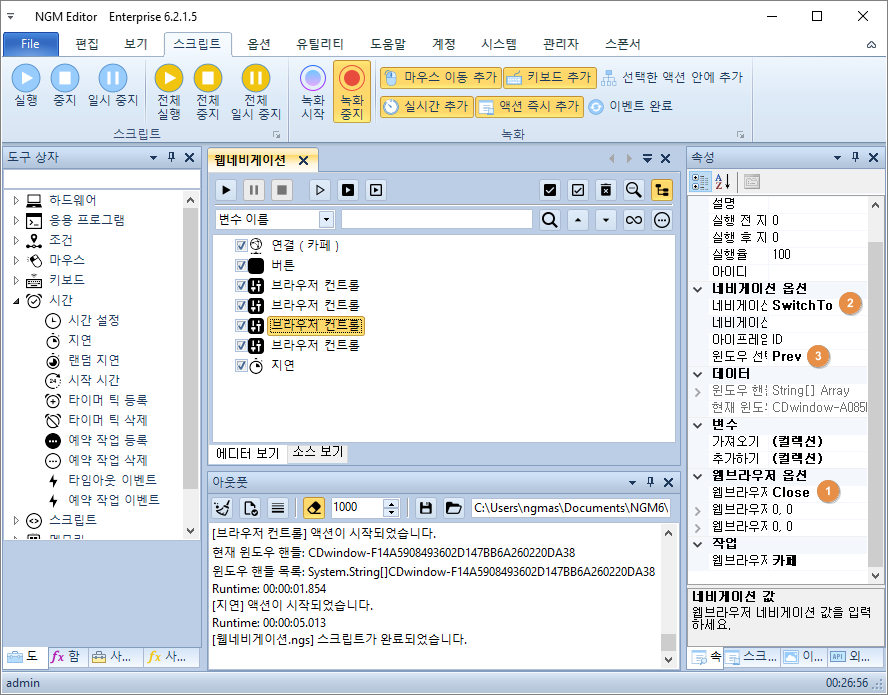Switch to 편집 ribbon tab
The height and width of the screenshot is (695, 888).
coord(87,44)
